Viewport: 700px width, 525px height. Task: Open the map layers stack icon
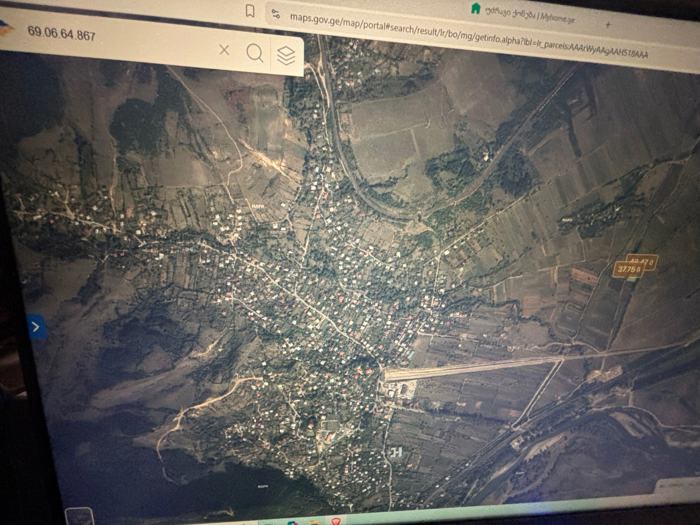point(286,56)
